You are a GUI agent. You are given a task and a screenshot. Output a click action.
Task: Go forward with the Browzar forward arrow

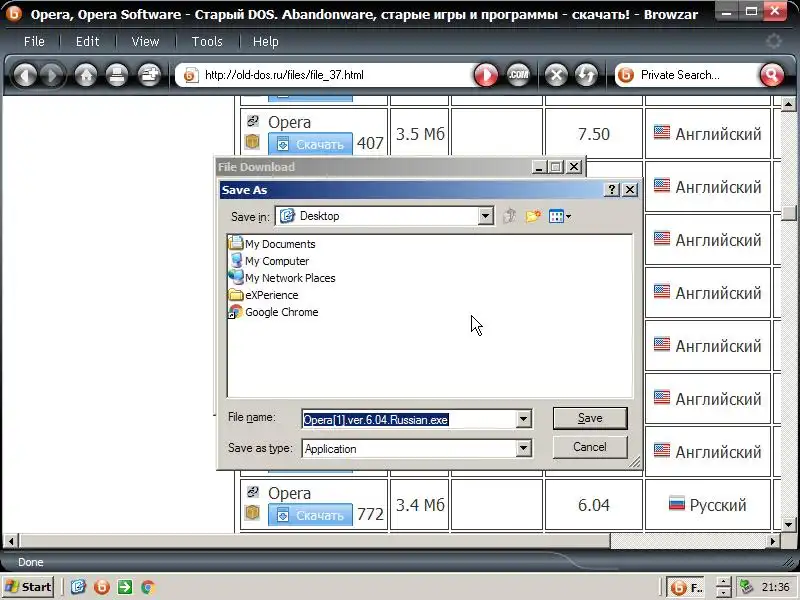52,76
